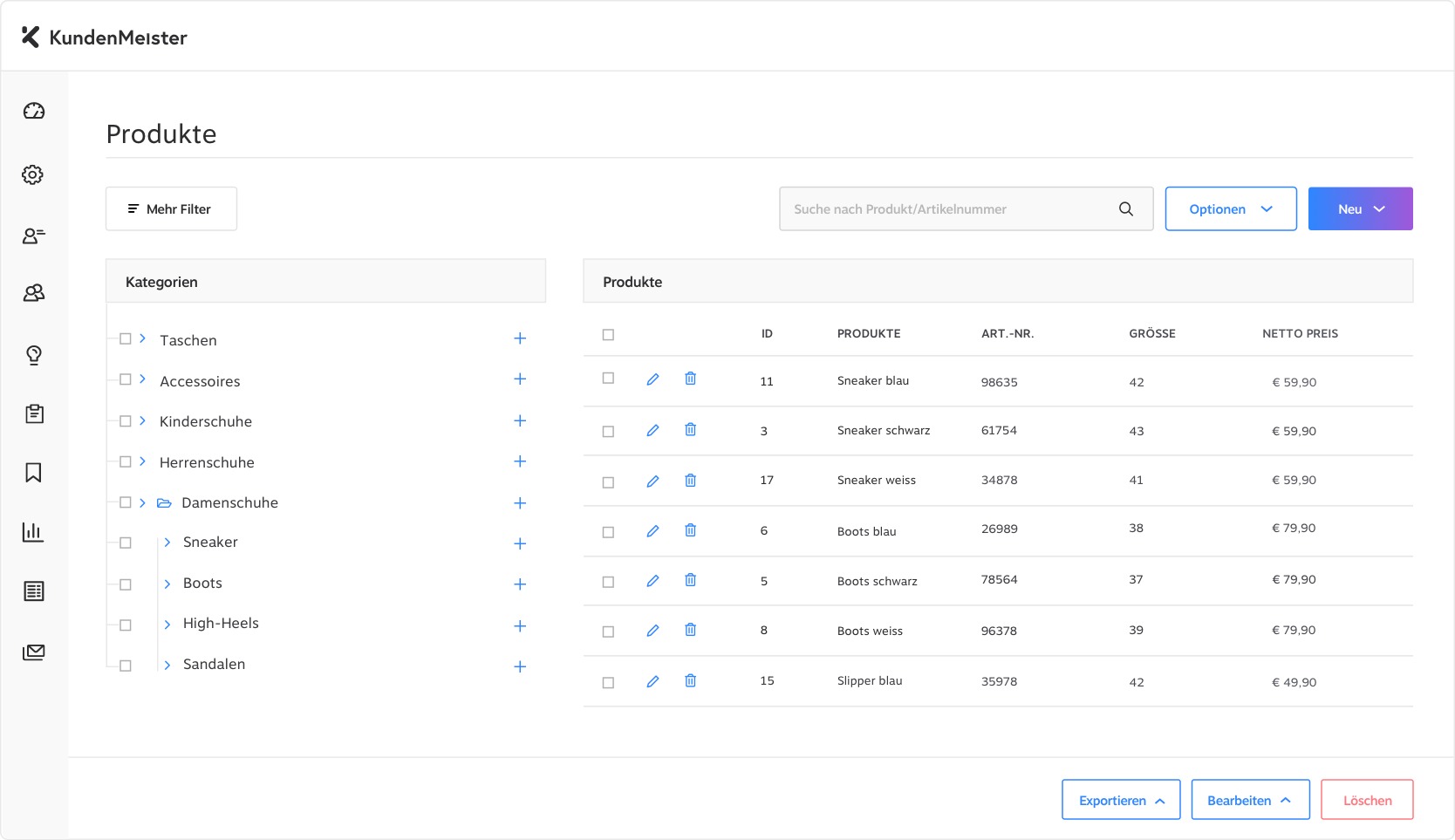Delete the Boots blau product

tap(690, 530)
